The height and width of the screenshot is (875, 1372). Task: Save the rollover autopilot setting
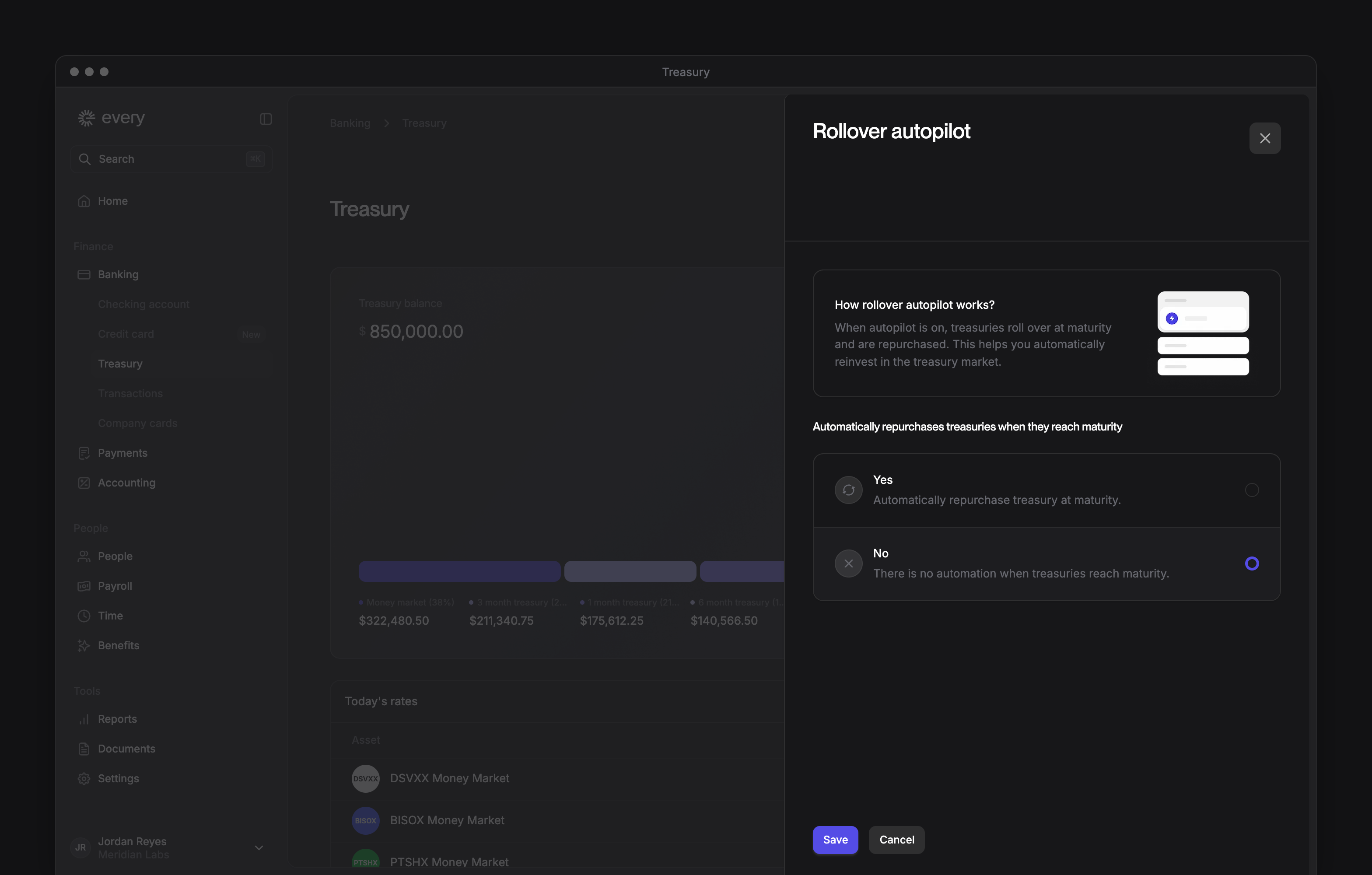click(835, 840)
